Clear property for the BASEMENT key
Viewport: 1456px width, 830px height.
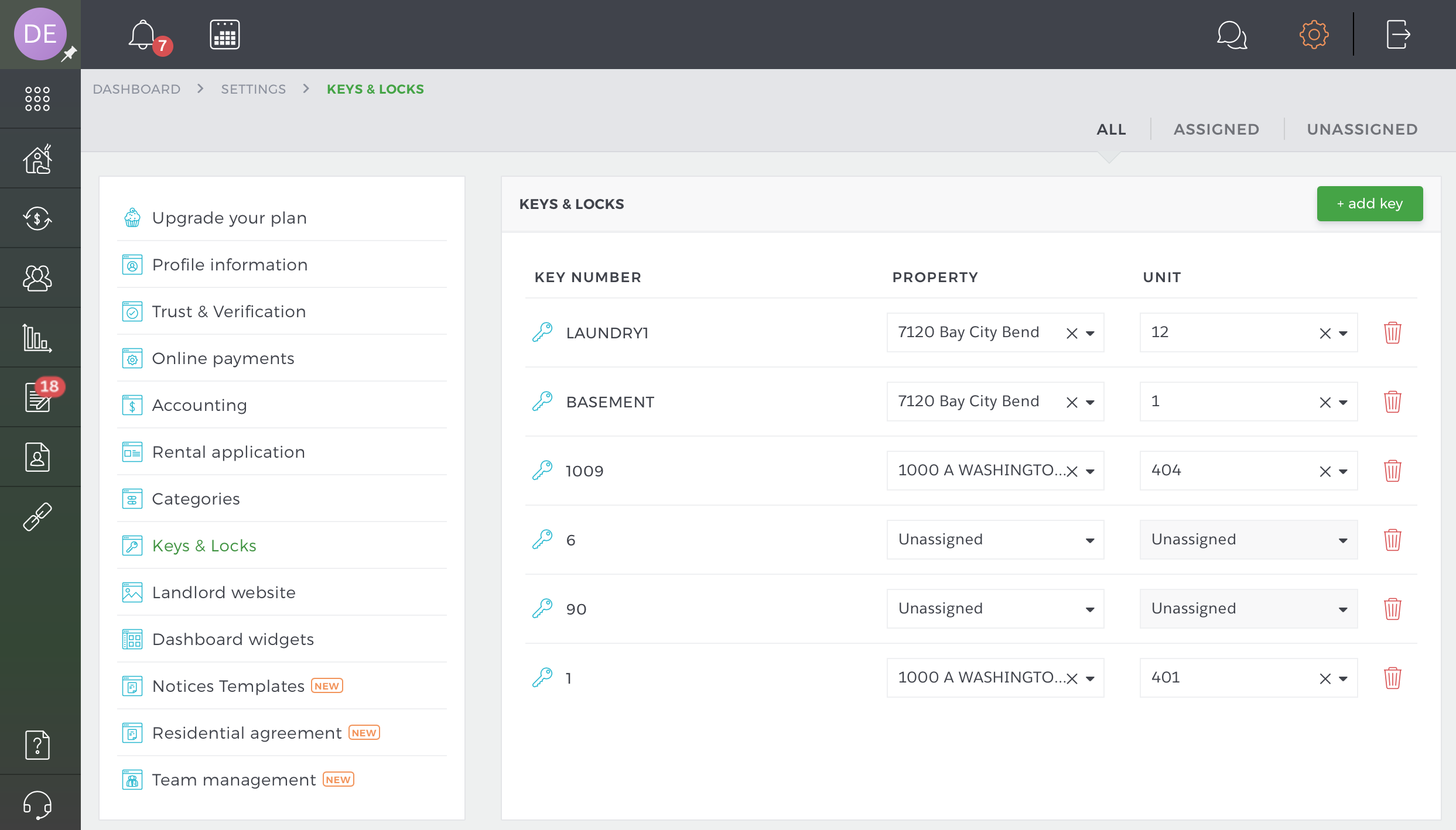click(1072, 402)
